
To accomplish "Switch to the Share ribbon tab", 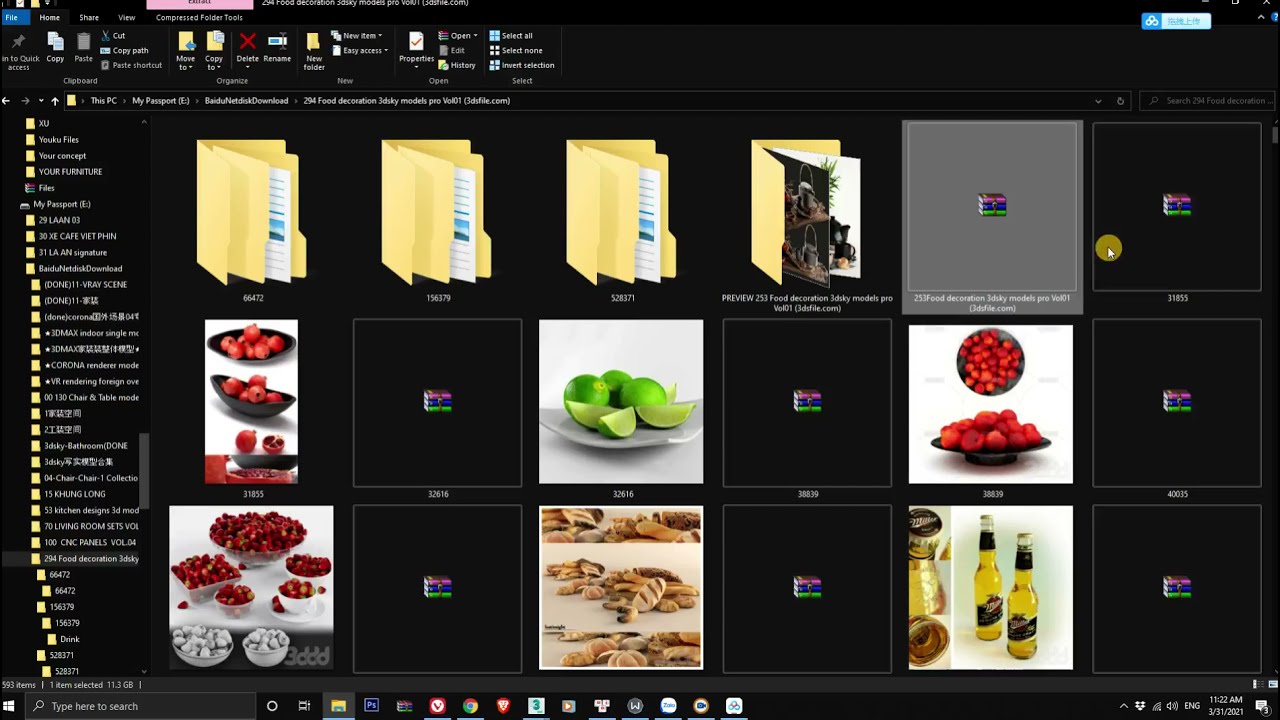I will 89,17.
